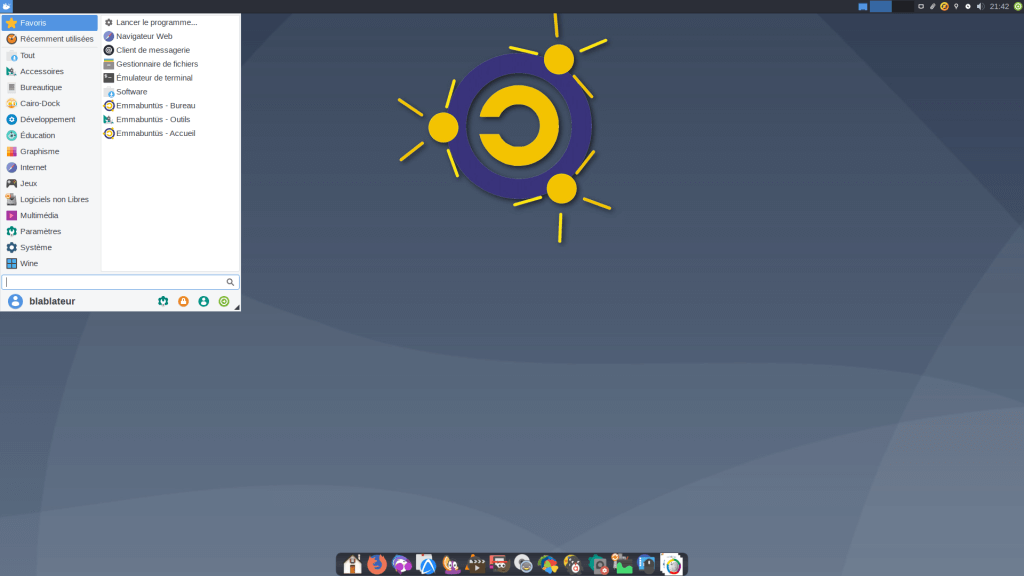This screenshot has height=576, width=1024.
Task: Open disc burner penguin icon in dock
Action: click(x=524, y=564)
